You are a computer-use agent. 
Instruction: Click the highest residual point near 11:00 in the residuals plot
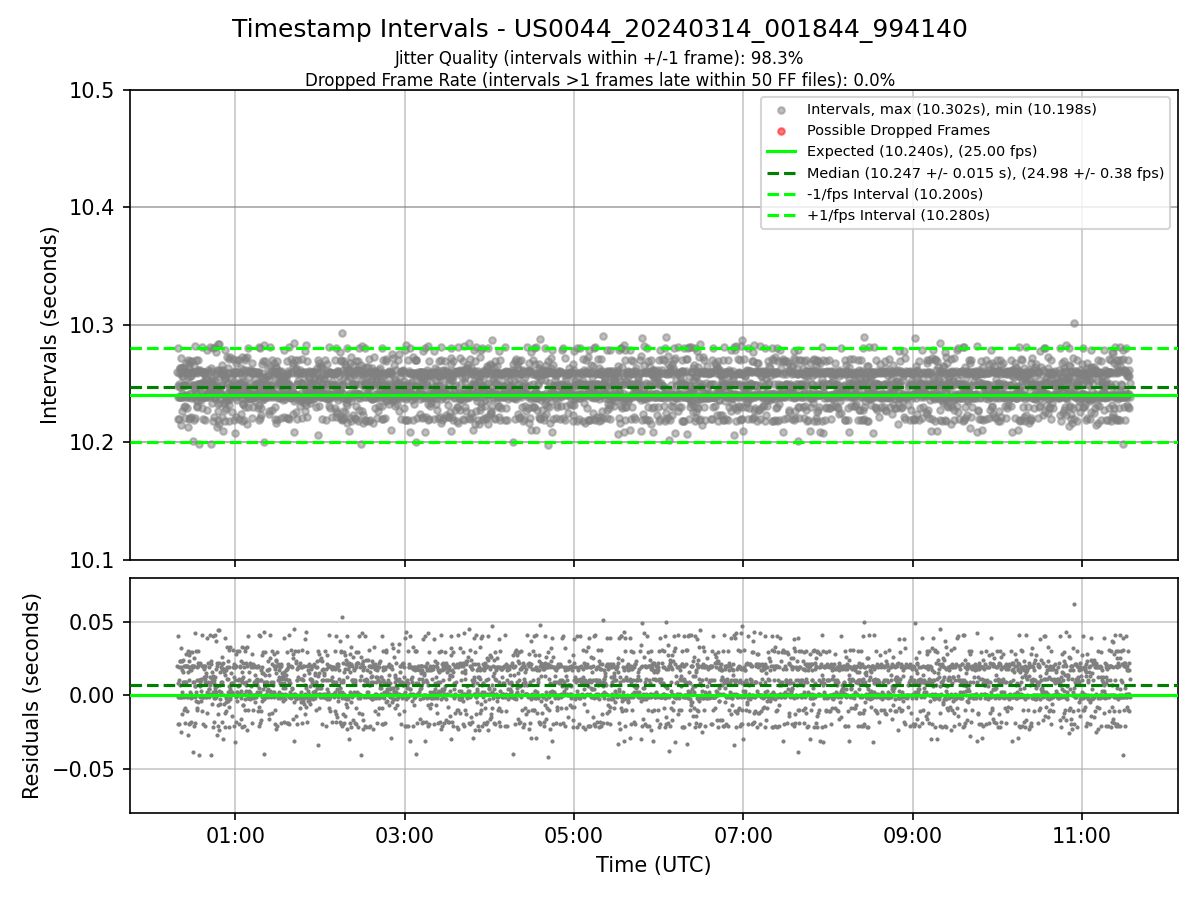click(1074, 604)
